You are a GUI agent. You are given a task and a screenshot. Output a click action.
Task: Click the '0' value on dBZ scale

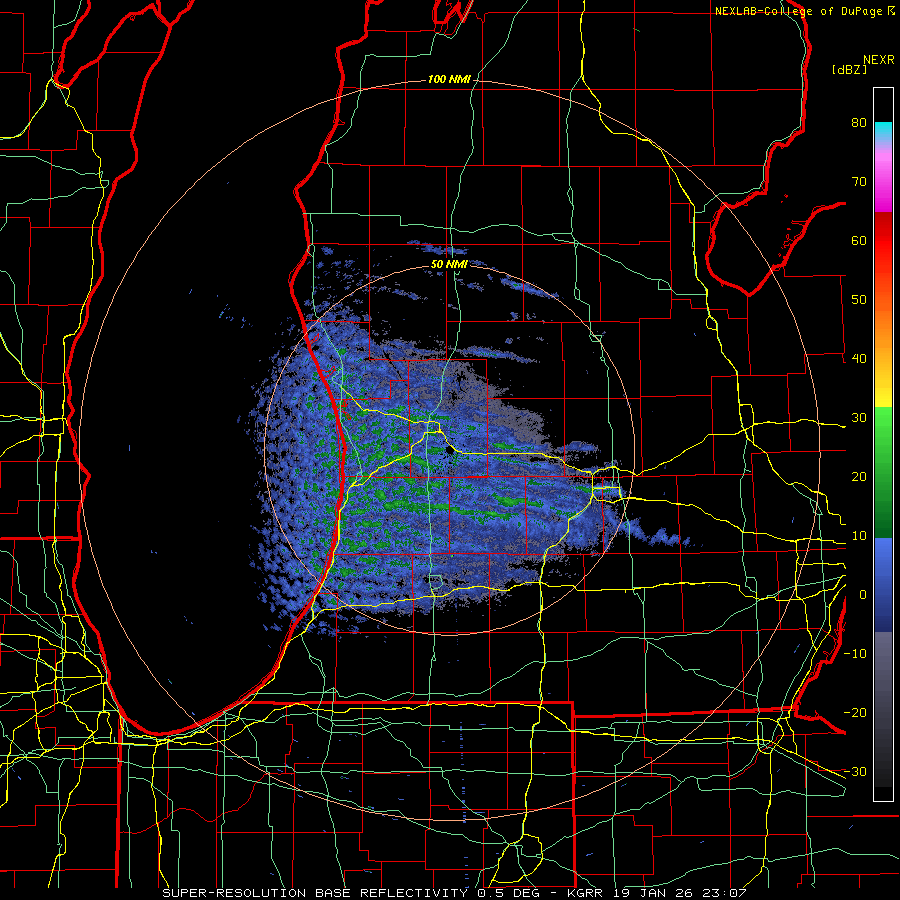(x=863, y=595)
